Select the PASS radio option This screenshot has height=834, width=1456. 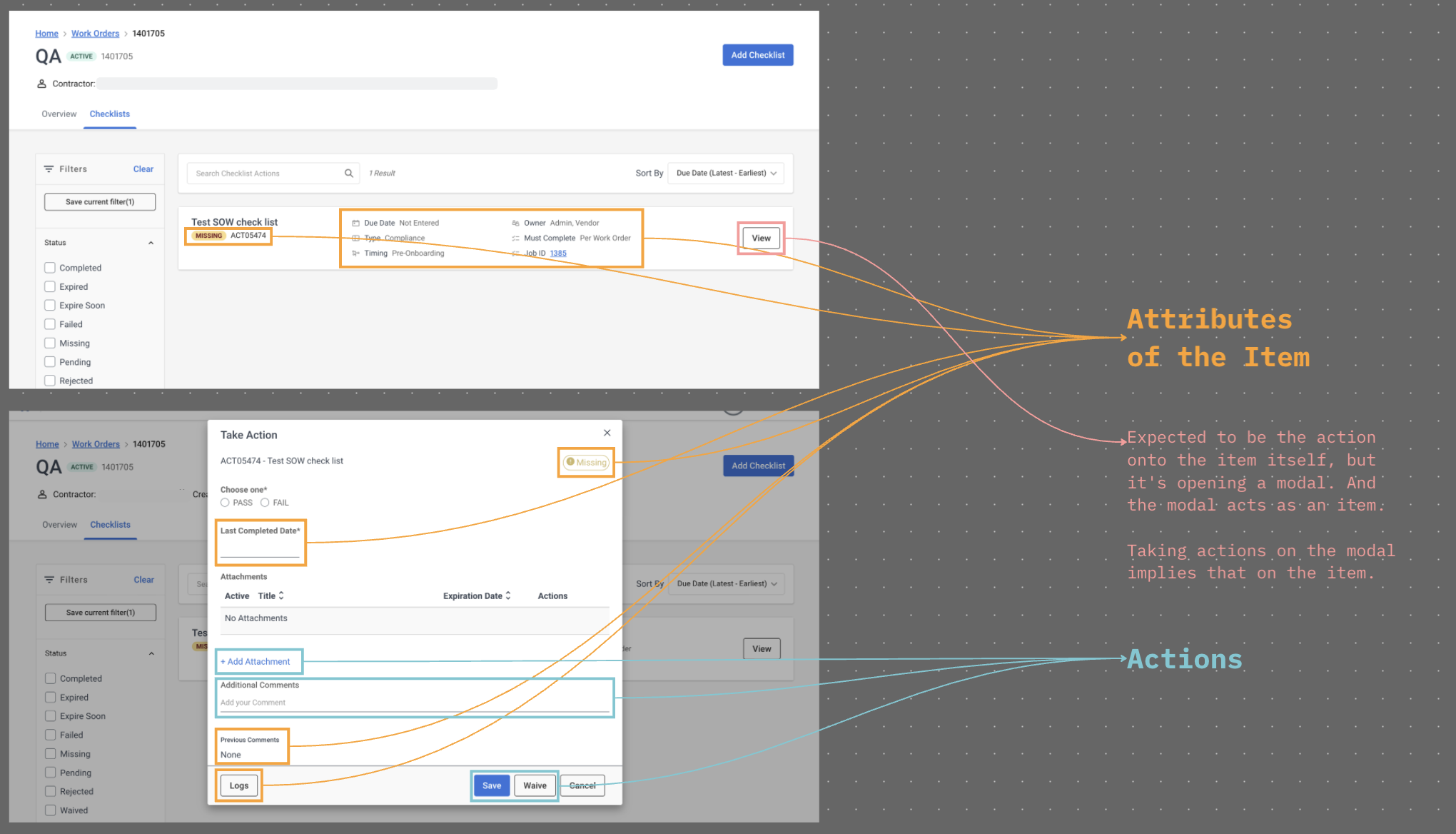pyautogui.click(x=225, y=503)
